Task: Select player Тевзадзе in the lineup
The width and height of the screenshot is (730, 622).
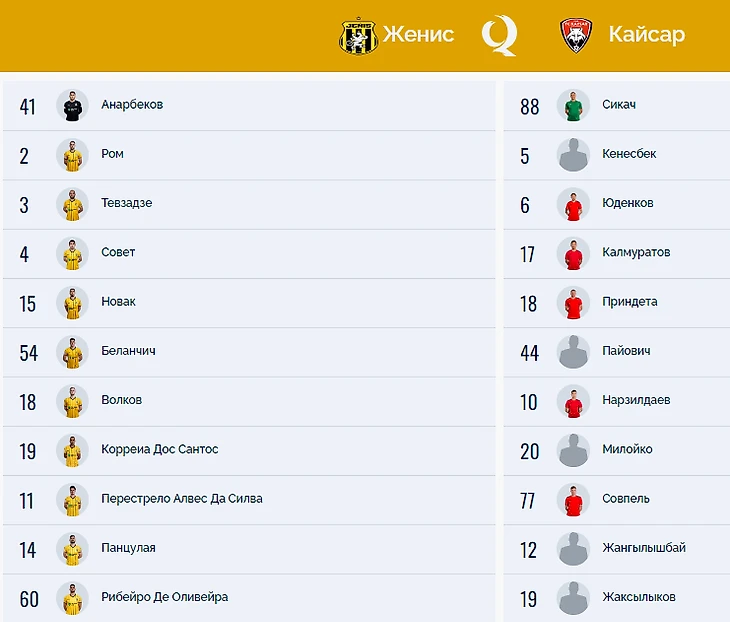Action: tap(127, 203)
